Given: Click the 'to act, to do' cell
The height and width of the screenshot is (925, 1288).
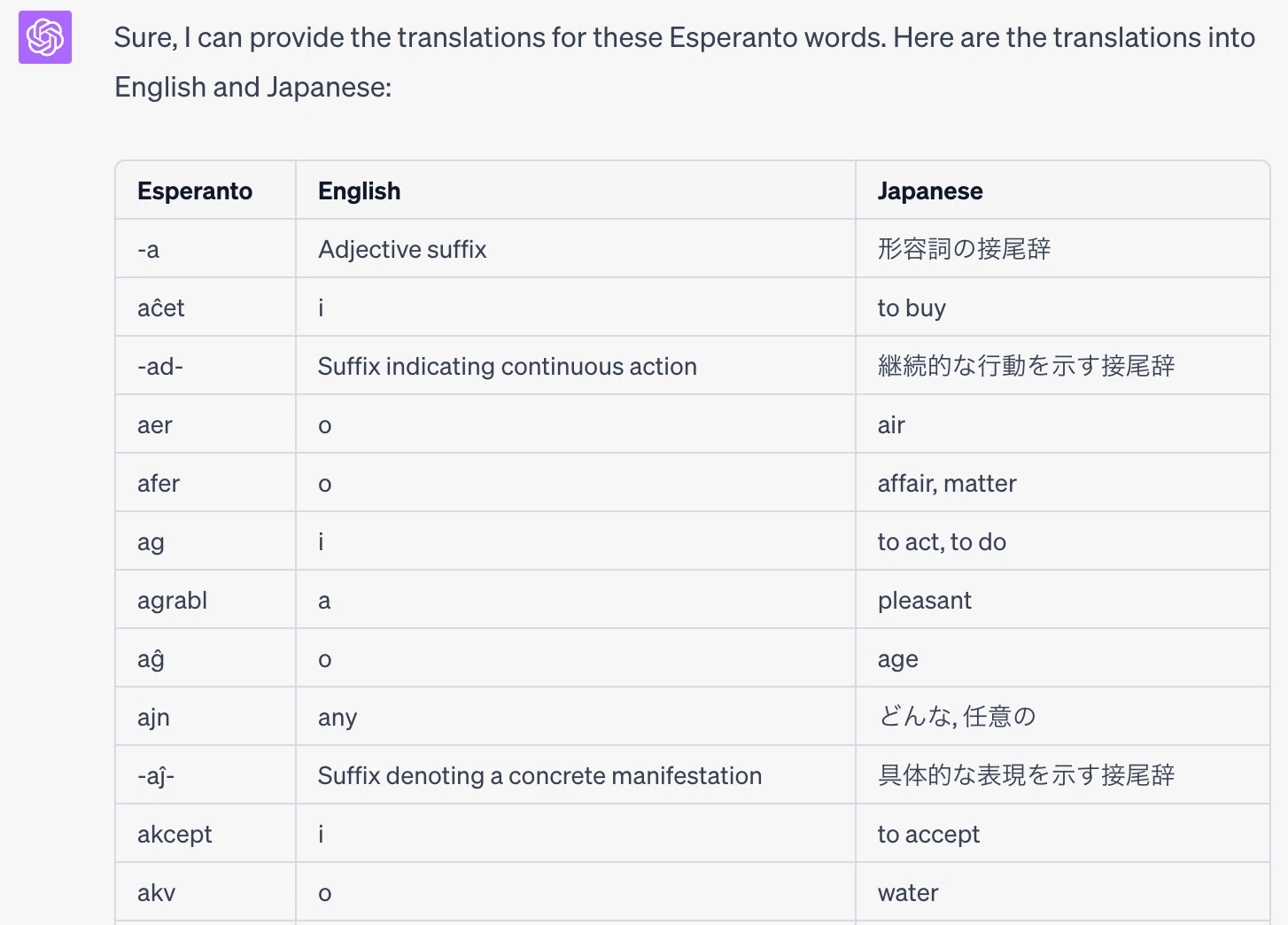Looking at the screenshot, I should tap(1062, 541).
